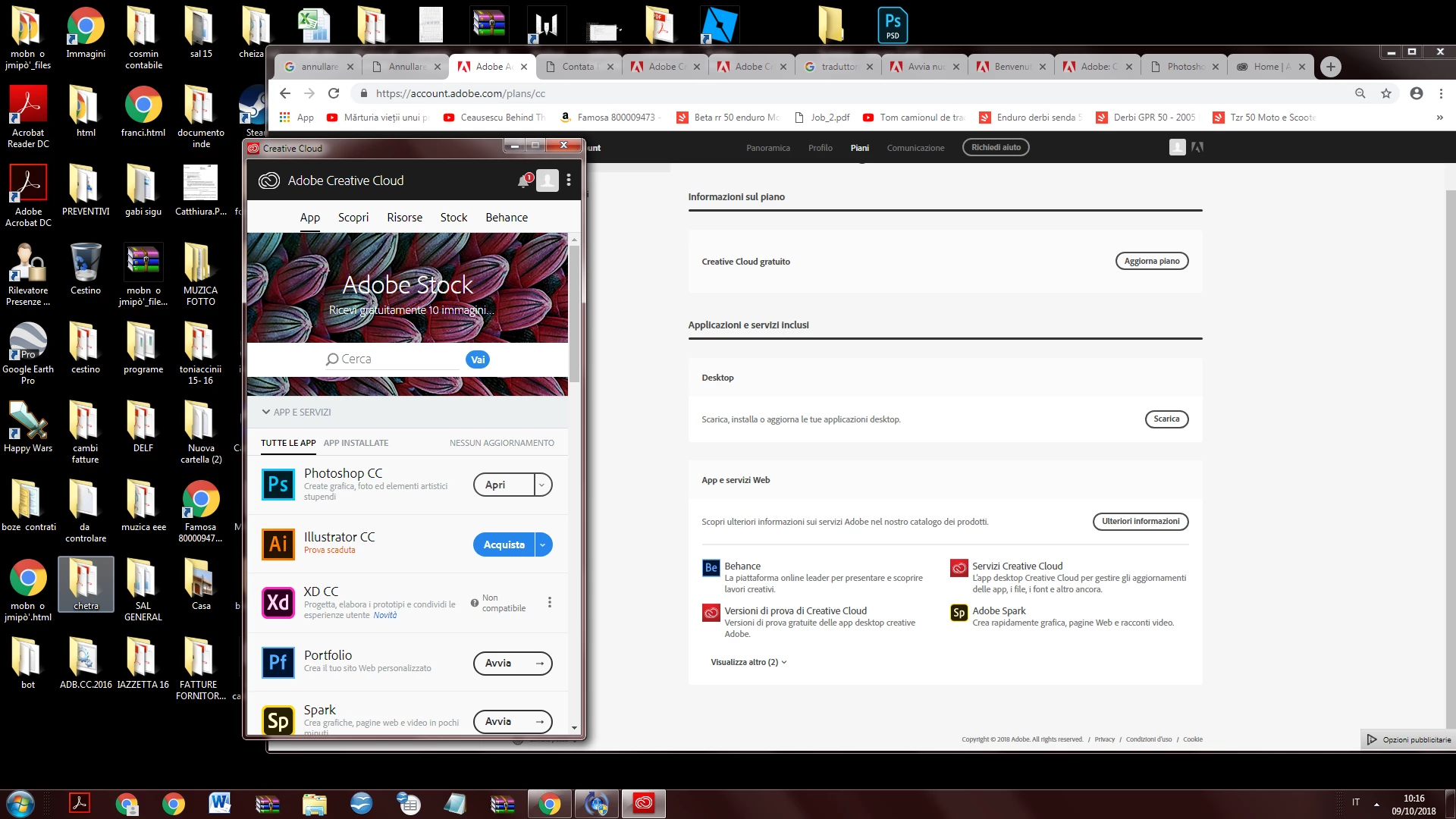
Task: Expand Visualizza altro (2) list
Action: pos(748,662)
